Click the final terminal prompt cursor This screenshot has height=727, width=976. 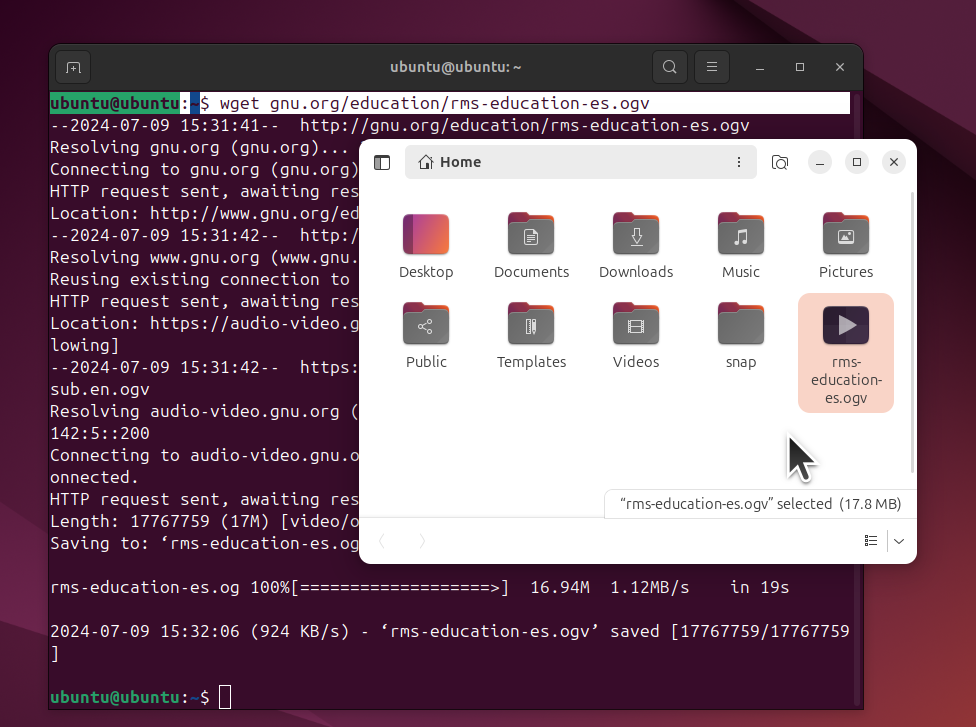click(225, 697)
